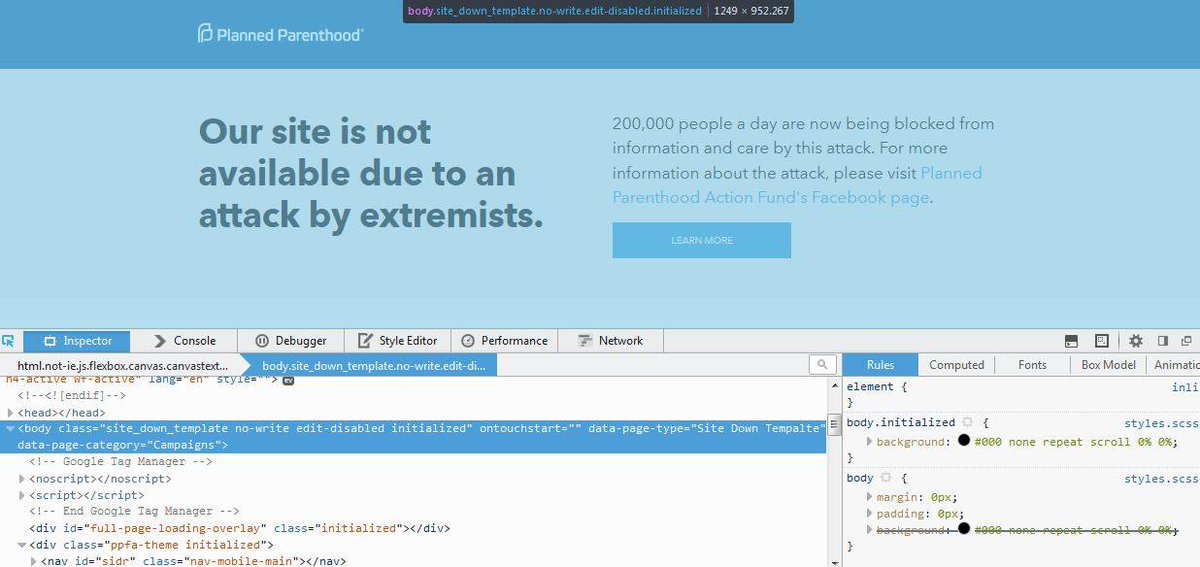Open the Box Model sidebar tab

coord(1108,365)
